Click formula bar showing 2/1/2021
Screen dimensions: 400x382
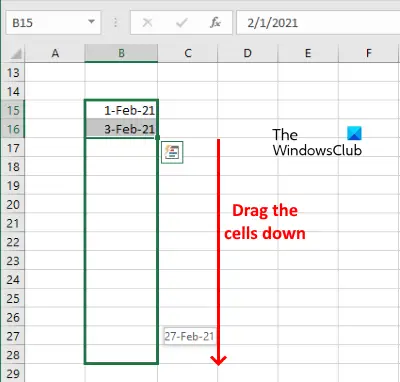(x=318, y=22)
